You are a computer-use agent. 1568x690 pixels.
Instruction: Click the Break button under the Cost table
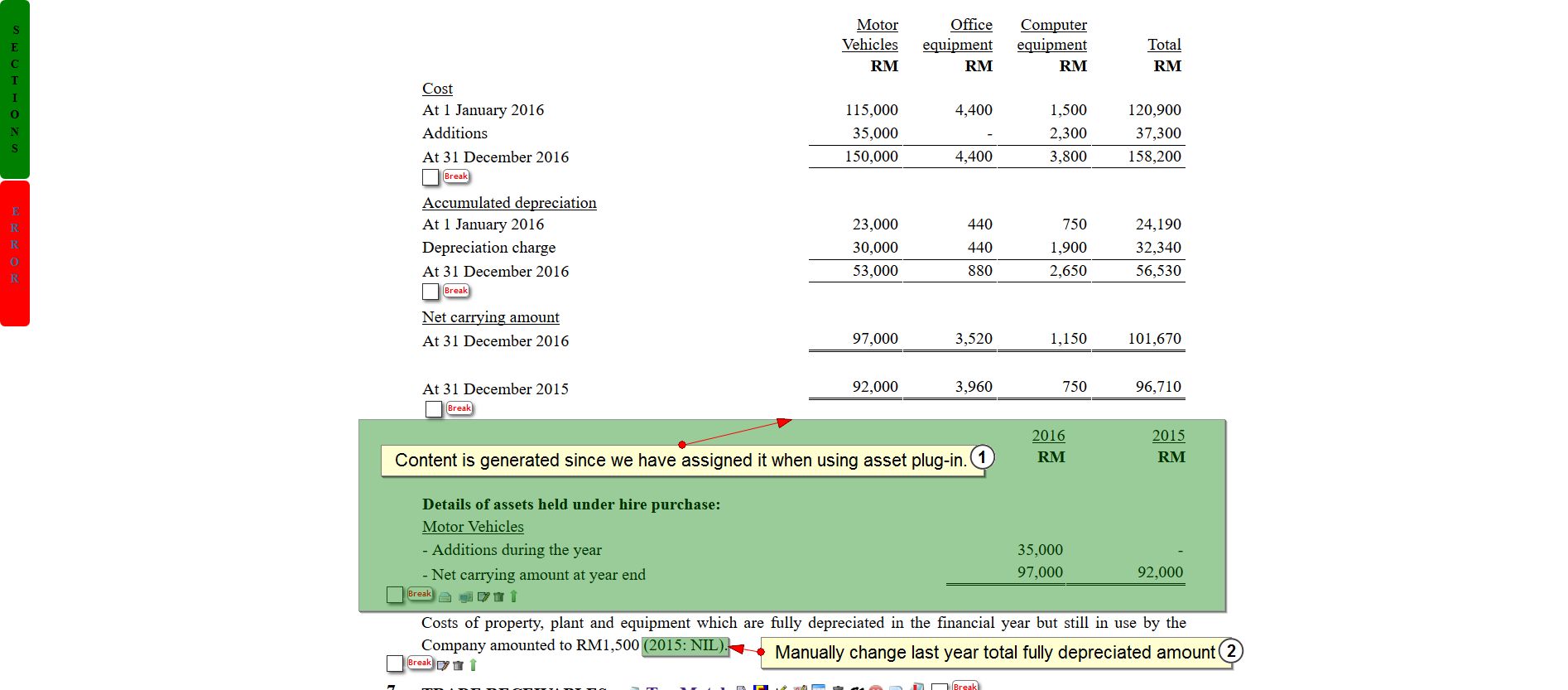click(x=456, y=176)
